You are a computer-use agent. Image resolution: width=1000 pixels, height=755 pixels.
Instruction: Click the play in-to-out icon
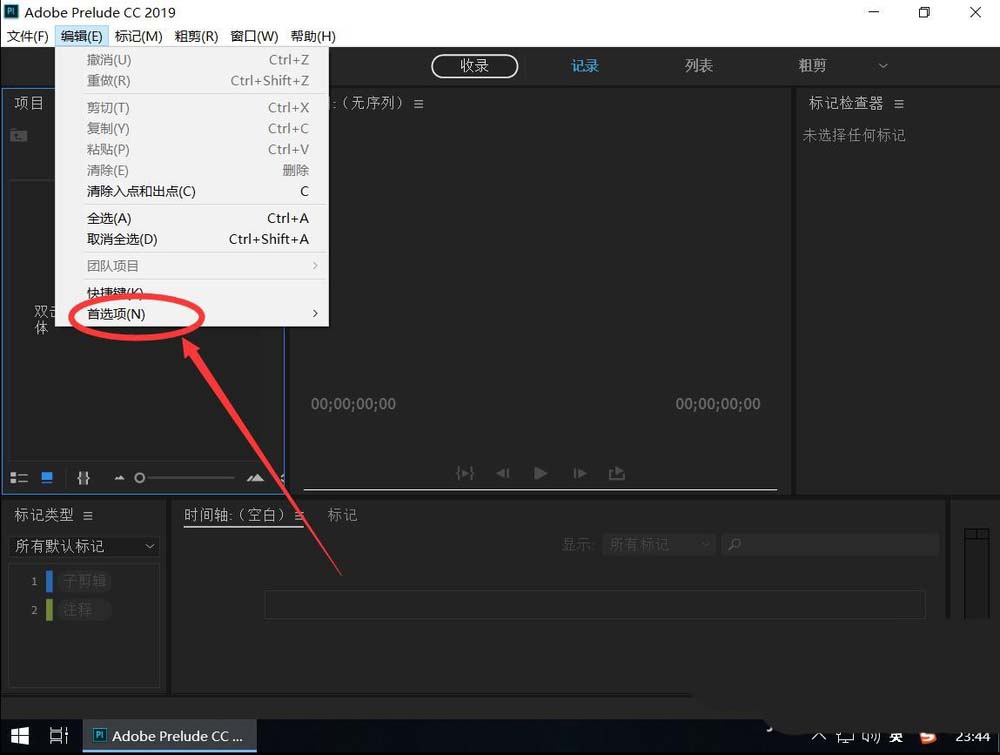[x=464, y=473]
